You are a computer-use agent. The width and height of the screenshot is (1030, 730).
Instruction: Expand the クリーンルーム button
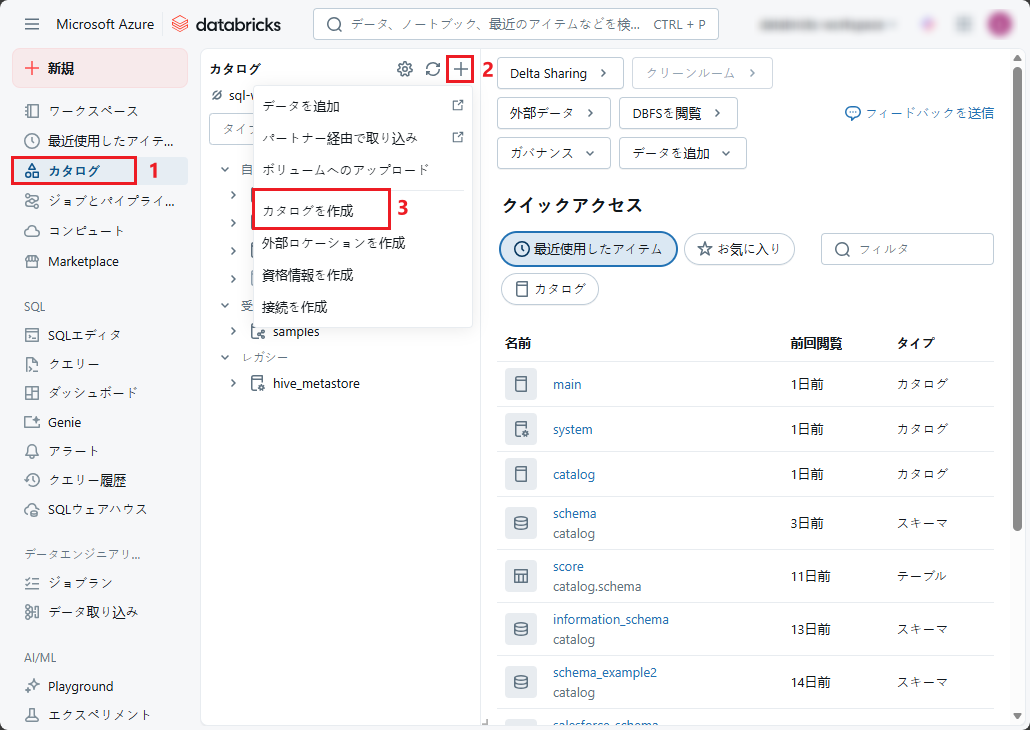(x=702, y=73)
